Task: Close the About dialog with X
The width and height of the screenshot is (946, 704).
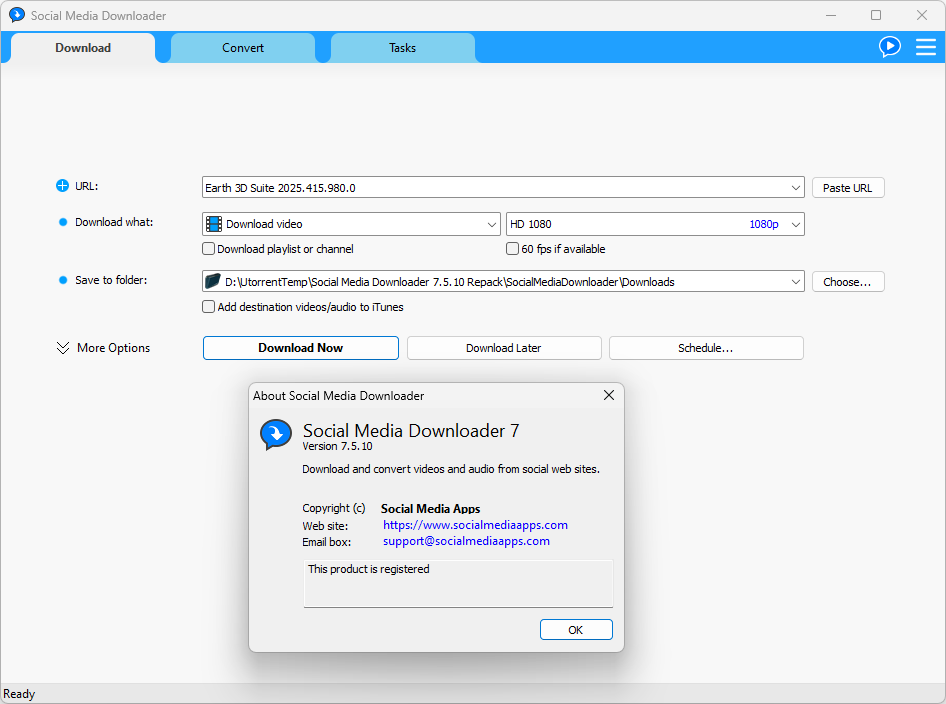Action: pyautogui.click(x=609, y=395)
